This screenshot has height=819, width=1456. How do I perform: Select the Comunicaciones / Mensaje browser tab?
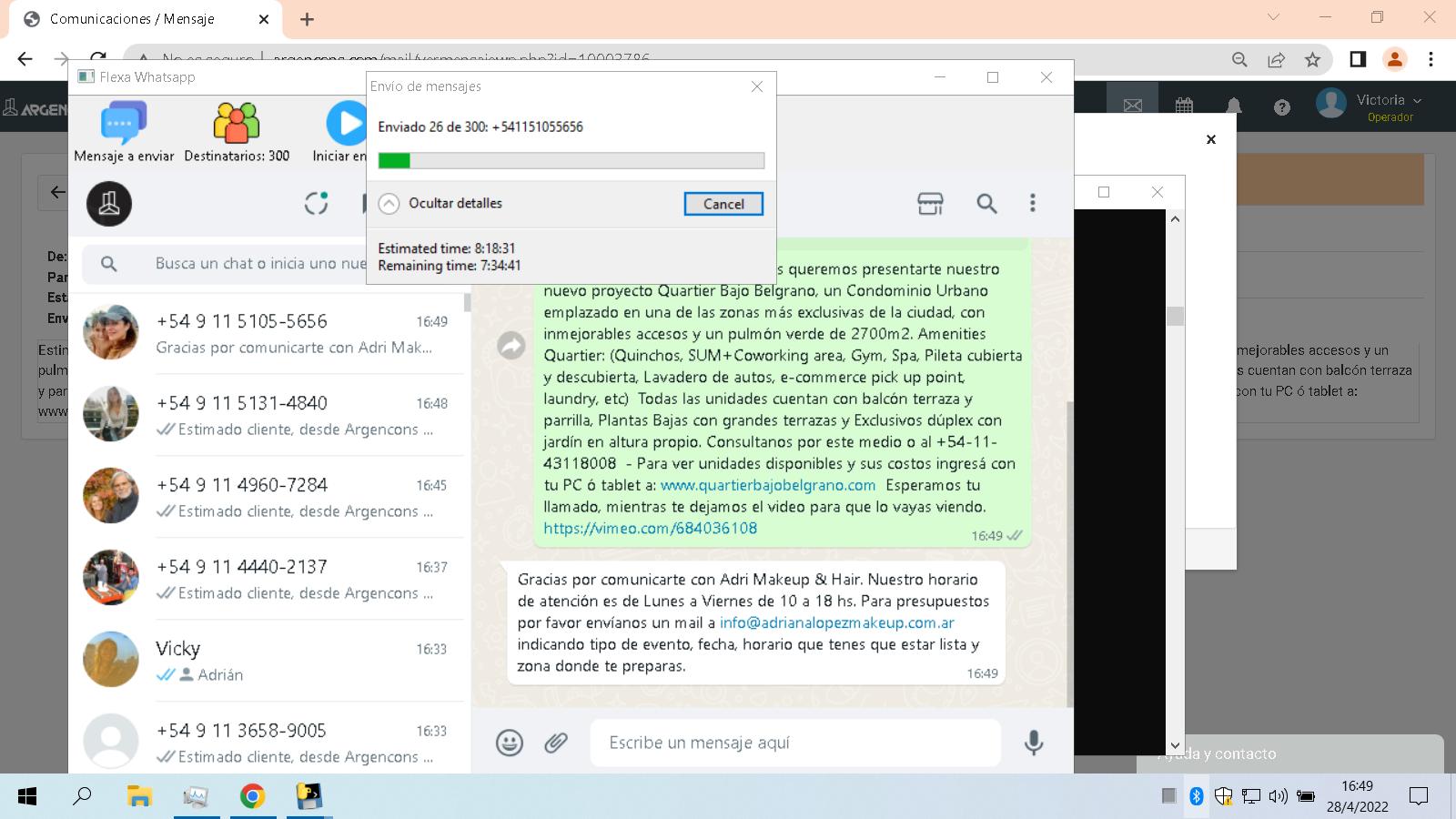coord(146,19)
